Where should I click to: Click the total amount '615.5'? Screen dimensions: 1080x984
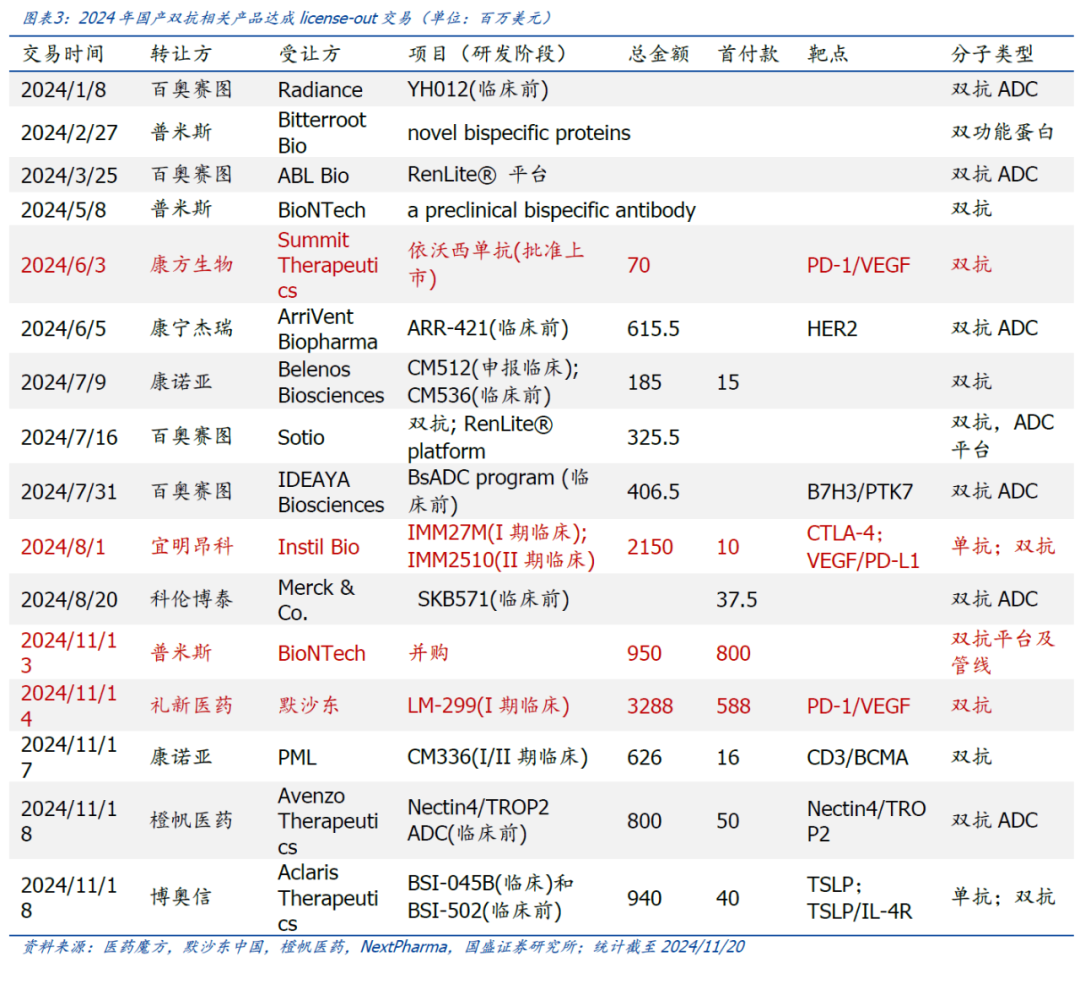(x=653, y=328)
